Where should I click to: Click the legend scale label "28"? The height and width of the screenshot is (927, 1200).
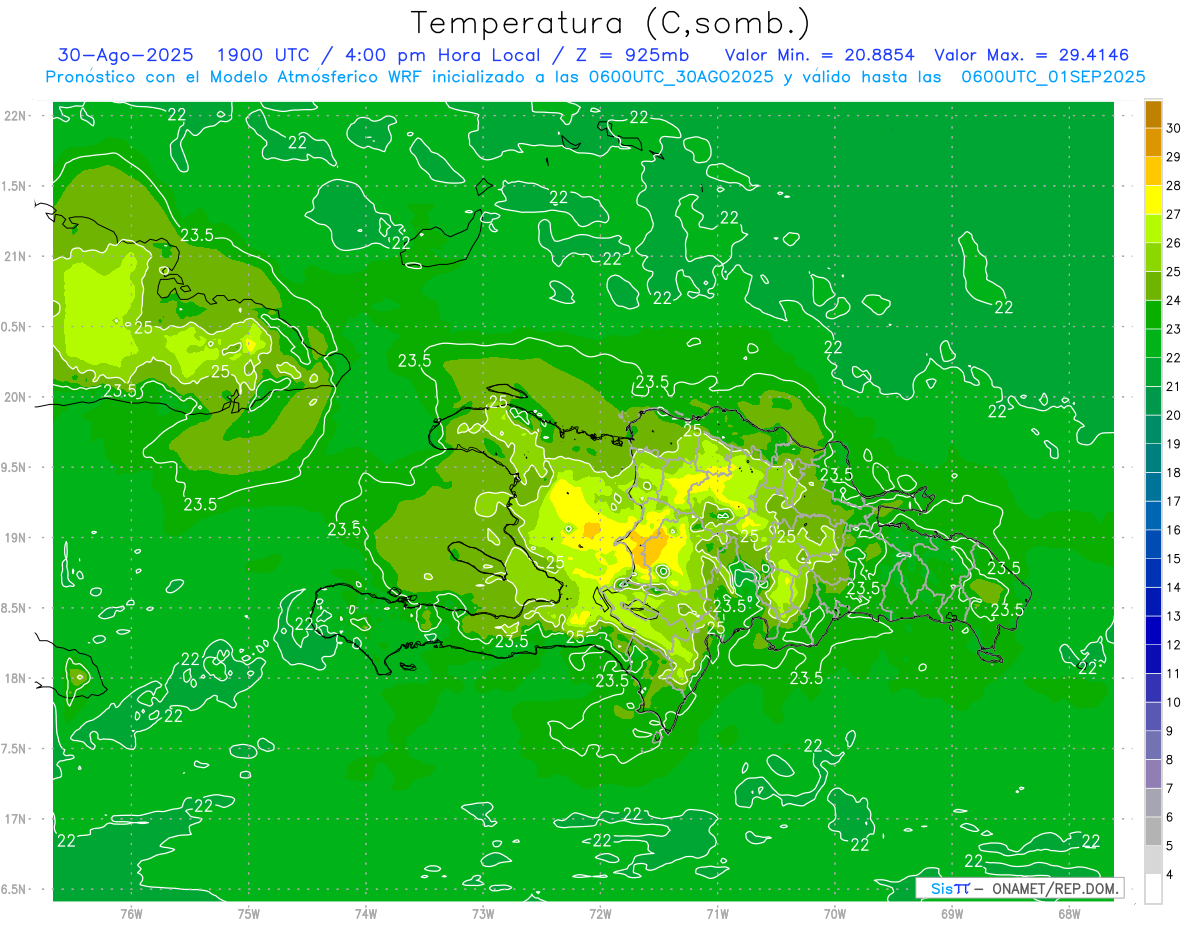1174,186
